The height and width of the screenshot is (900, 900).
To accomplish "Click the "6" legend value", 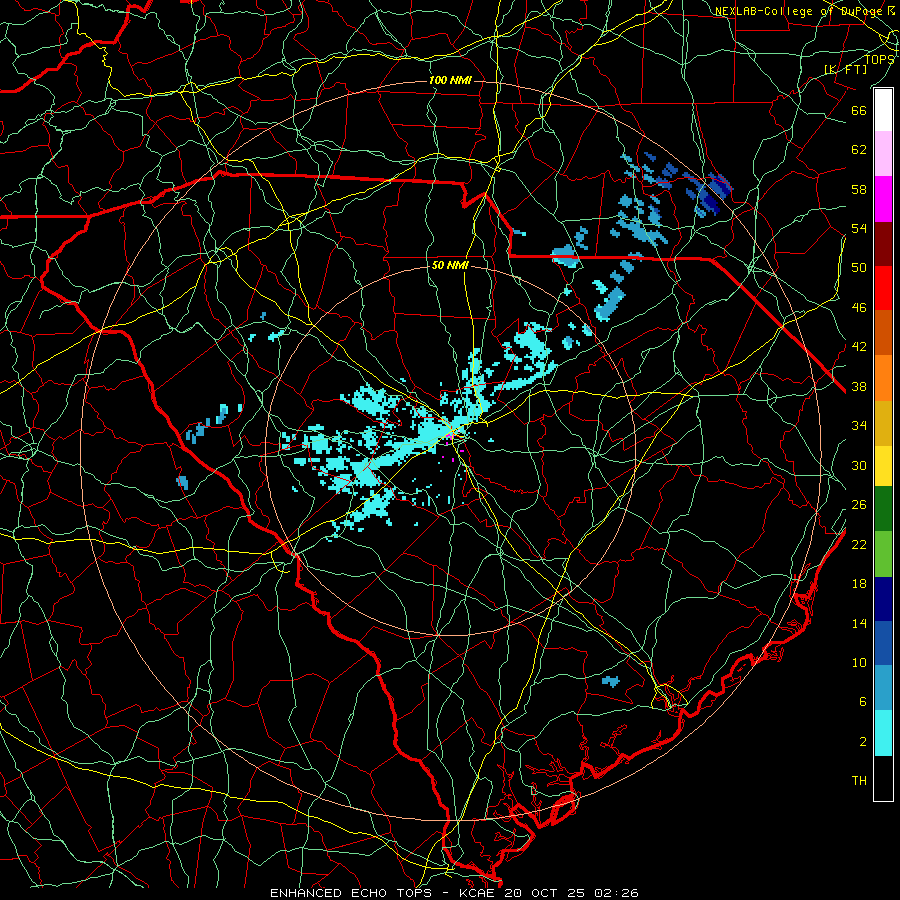I will click(863, 702).
